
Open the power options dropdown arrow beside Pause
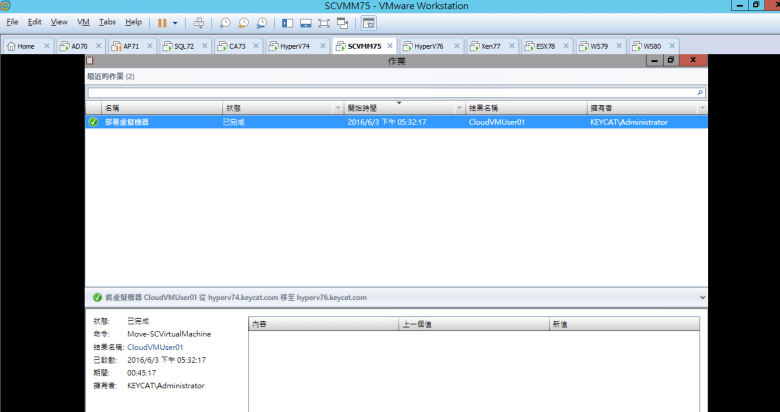click(176, 22)
